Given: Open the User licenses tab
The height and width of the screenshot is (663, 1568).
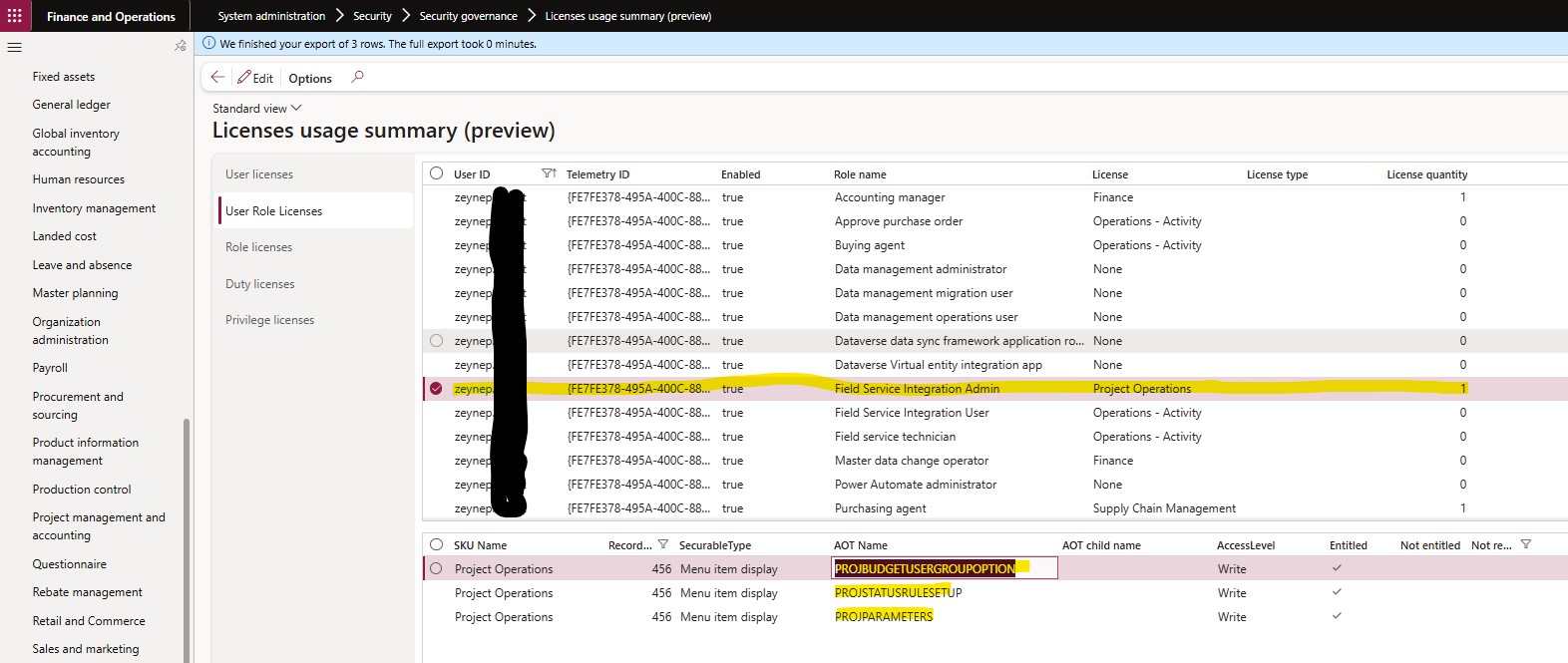Looking at the screenshot, I should pyautogui.click(x=259, y=174).
